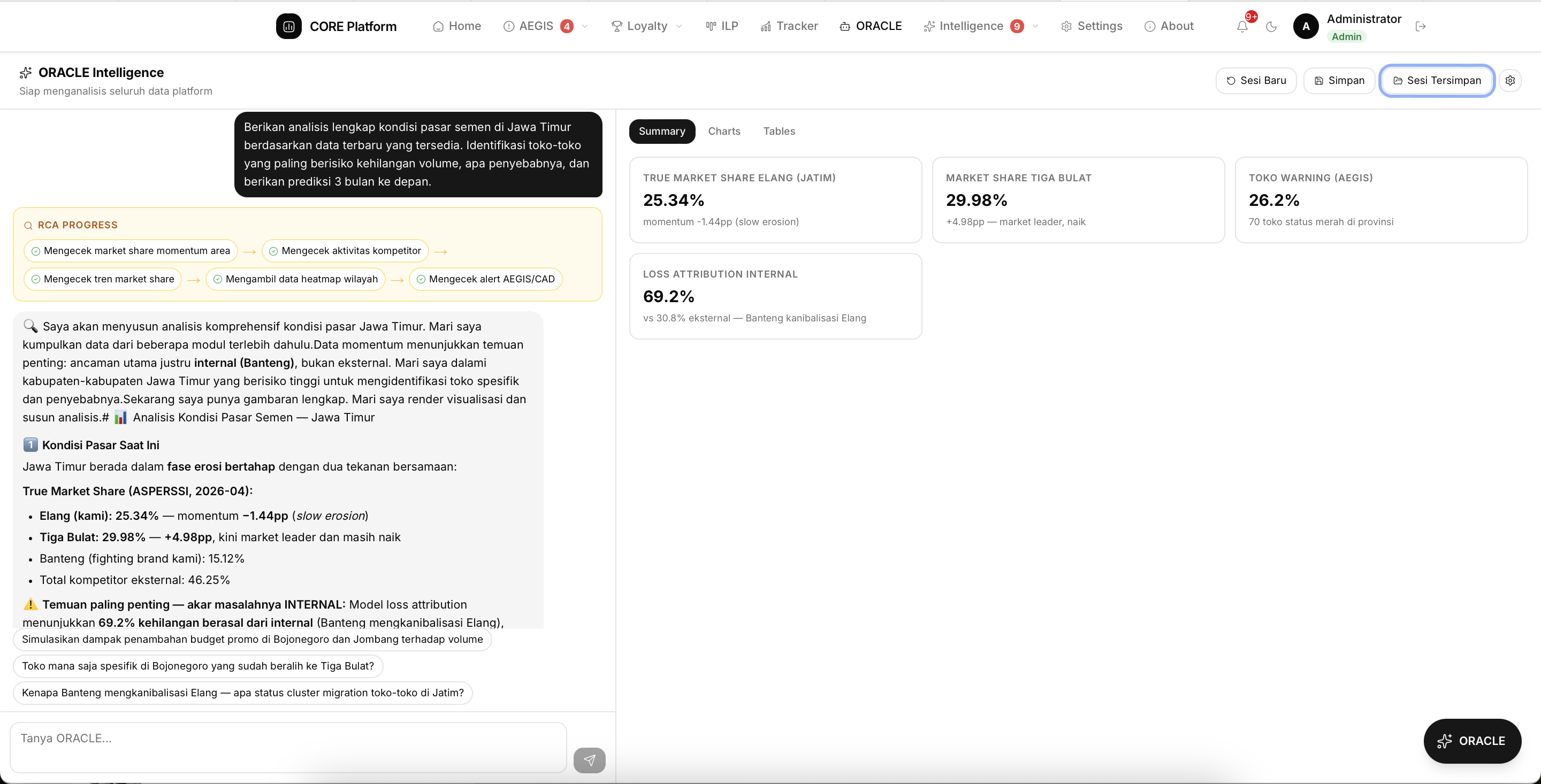Go to Home in navigation
1541x784 pixels.
[457, 26]
